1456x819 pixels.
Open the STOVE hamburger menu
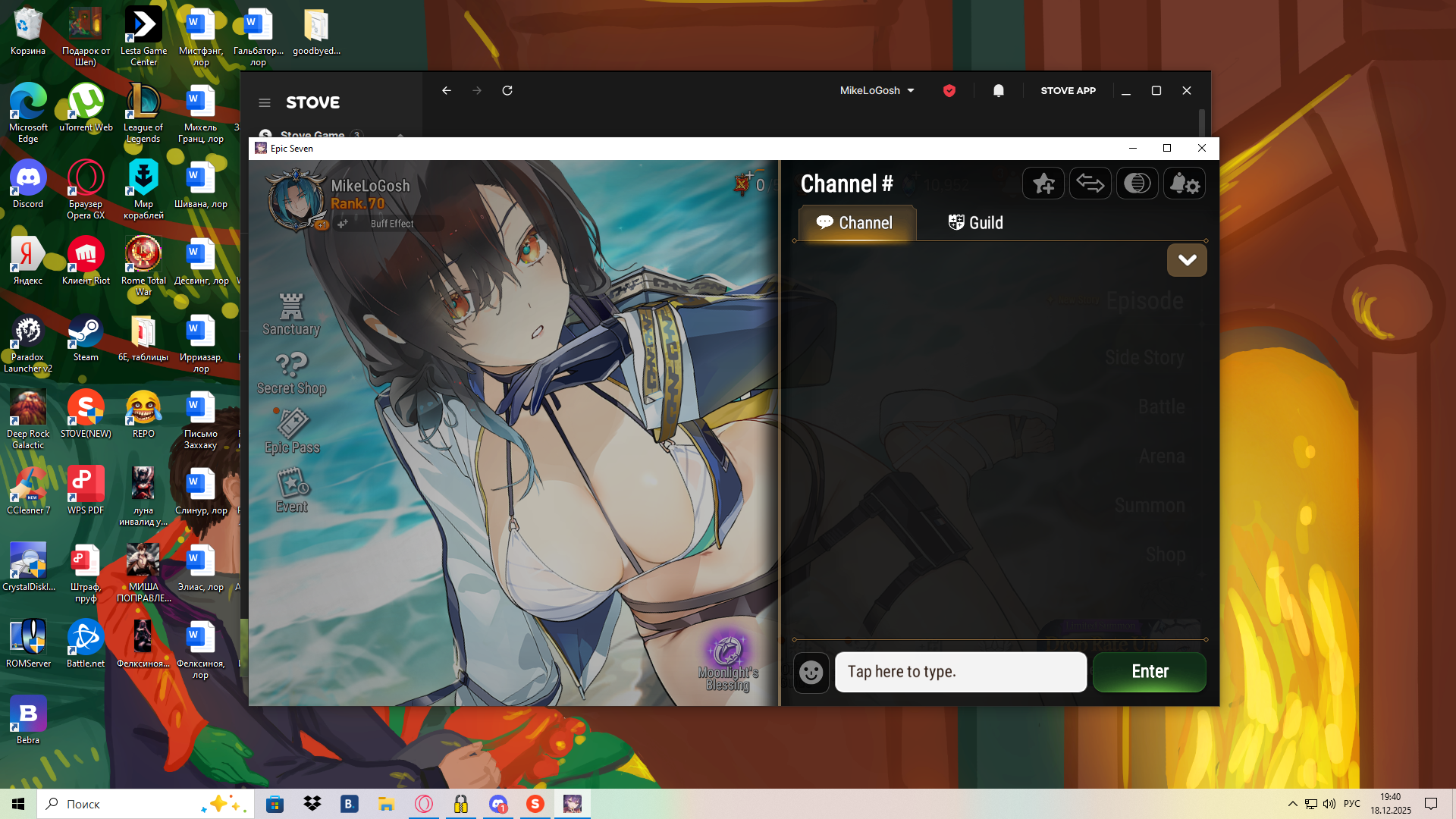[x=265, y=102]
